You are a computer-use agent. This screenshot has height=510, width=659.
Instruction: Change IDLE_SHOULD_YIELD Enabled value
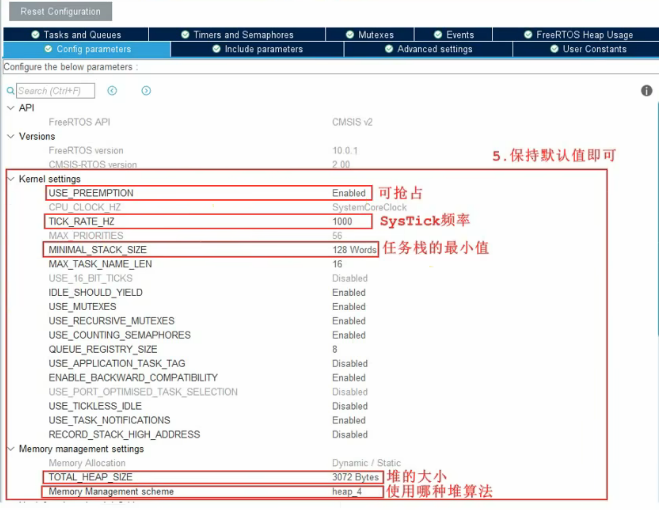coord(349,293)
